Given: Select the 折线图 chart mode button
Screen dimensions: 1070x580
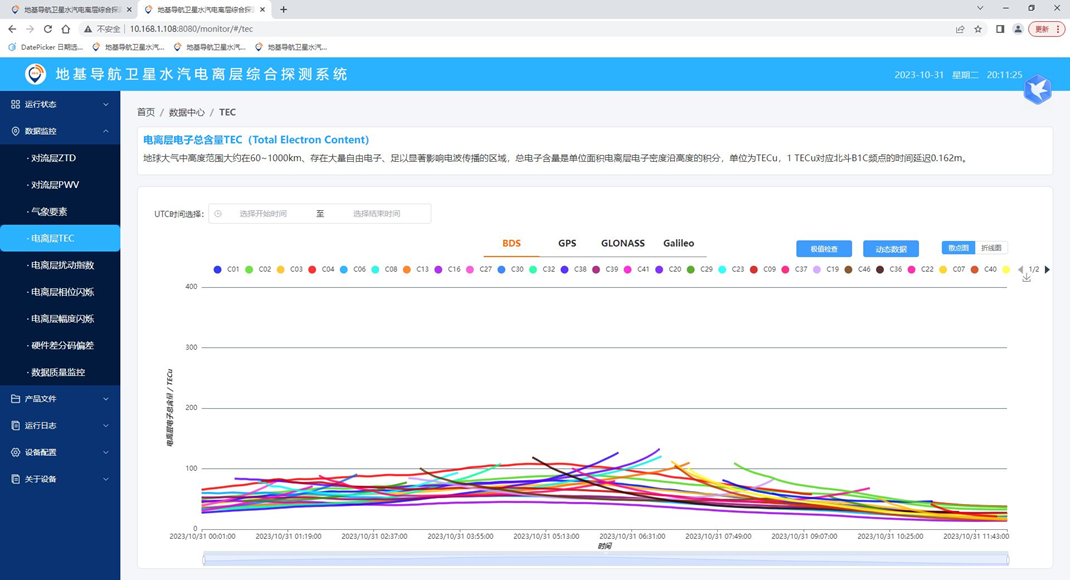Looking at the screenshot, I should pos(991,248).
